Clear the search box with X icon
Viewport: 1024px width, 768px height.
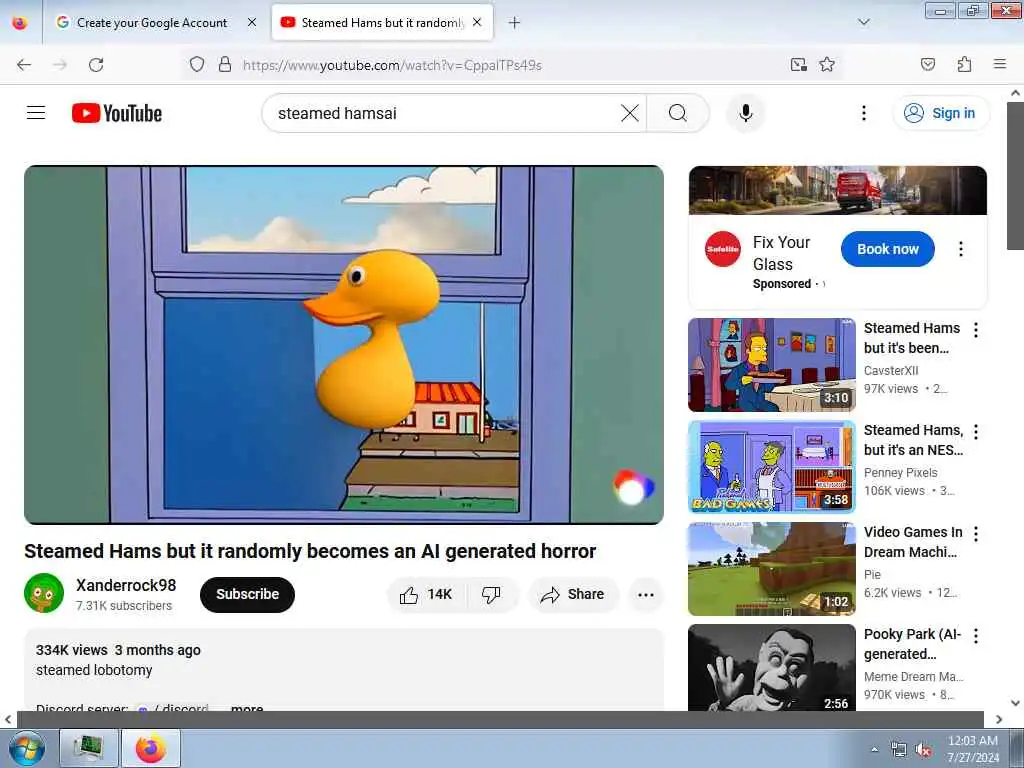click(630, 113)
